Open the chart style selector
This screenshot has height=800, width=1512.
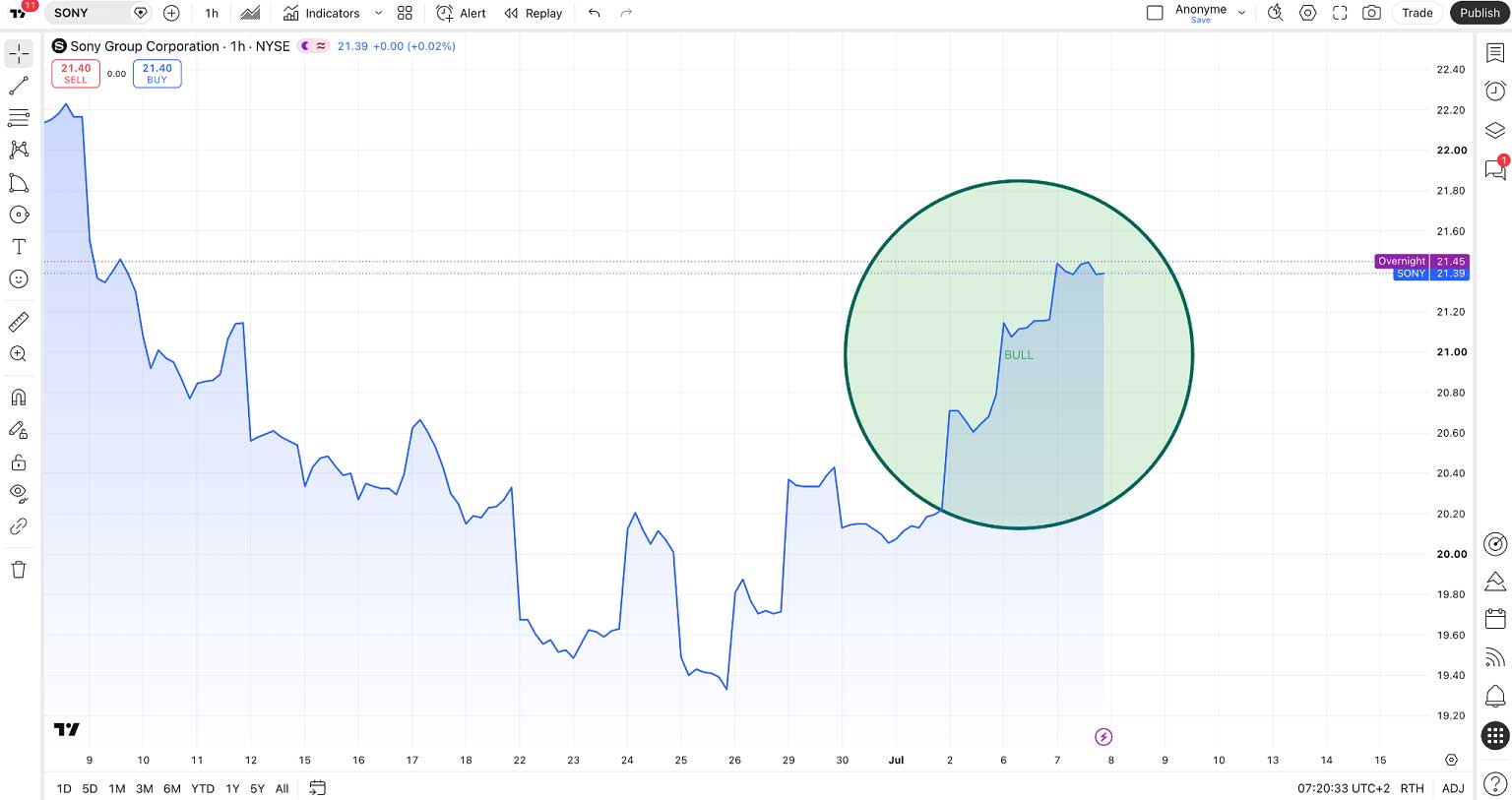251,13
